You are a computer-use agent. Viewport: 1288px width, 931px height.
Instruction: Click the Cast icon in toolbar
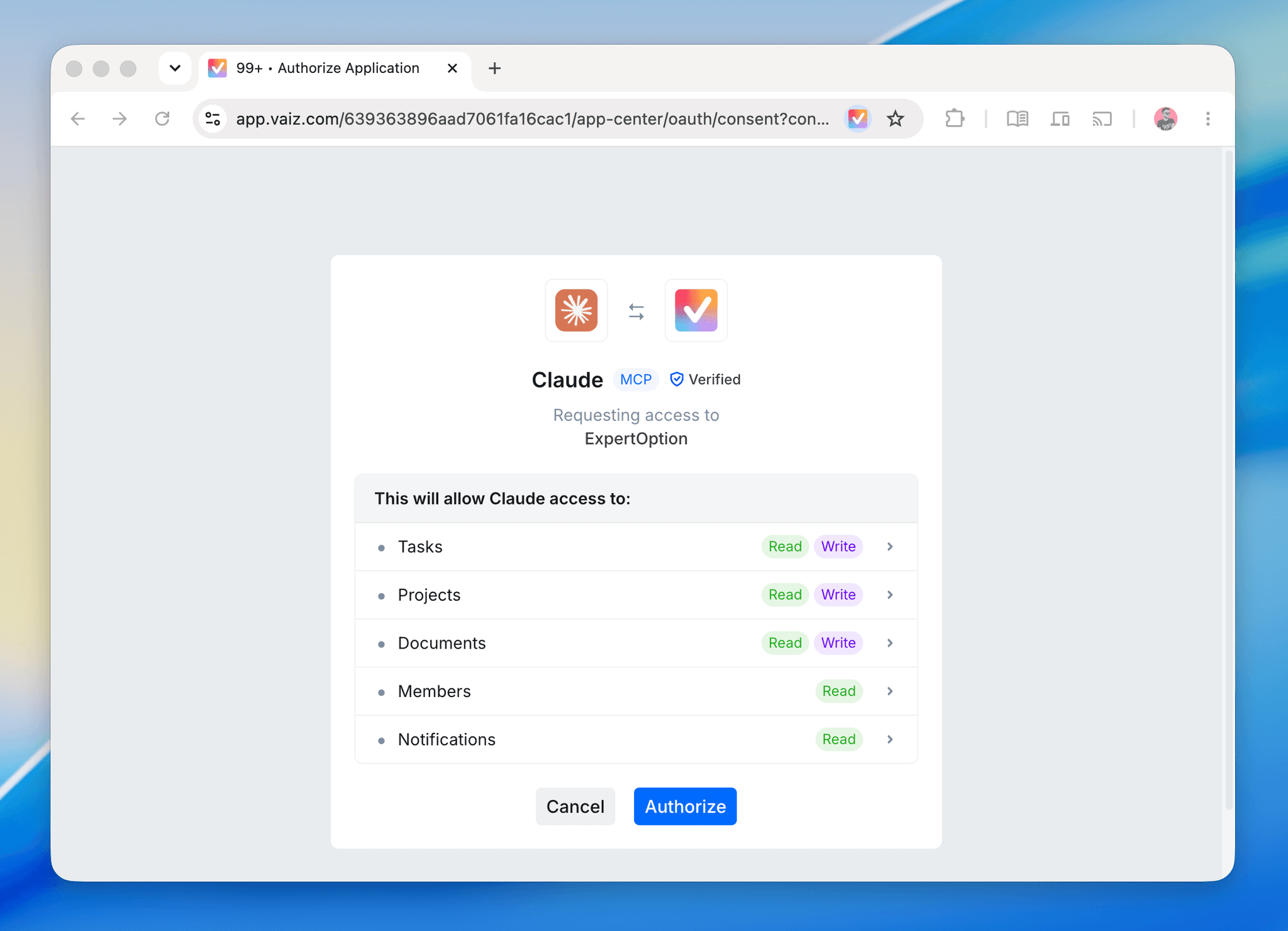(x=1102, y=119)
